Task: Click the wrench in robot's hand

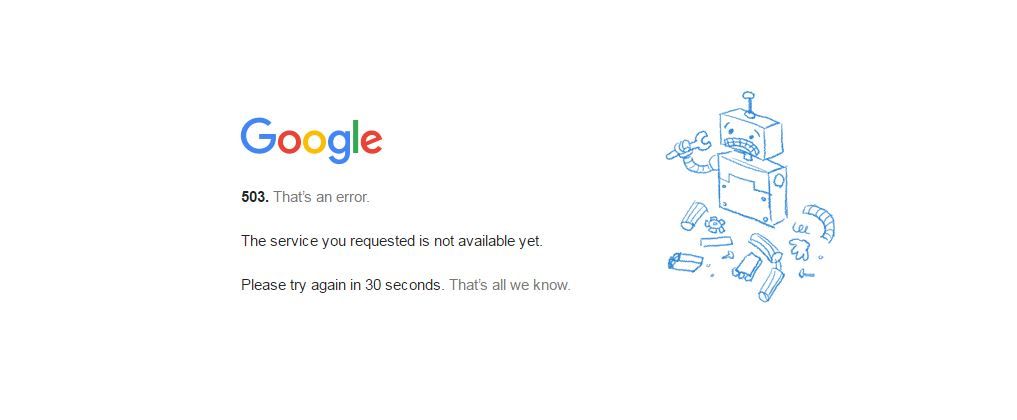Action: [689, 145]
